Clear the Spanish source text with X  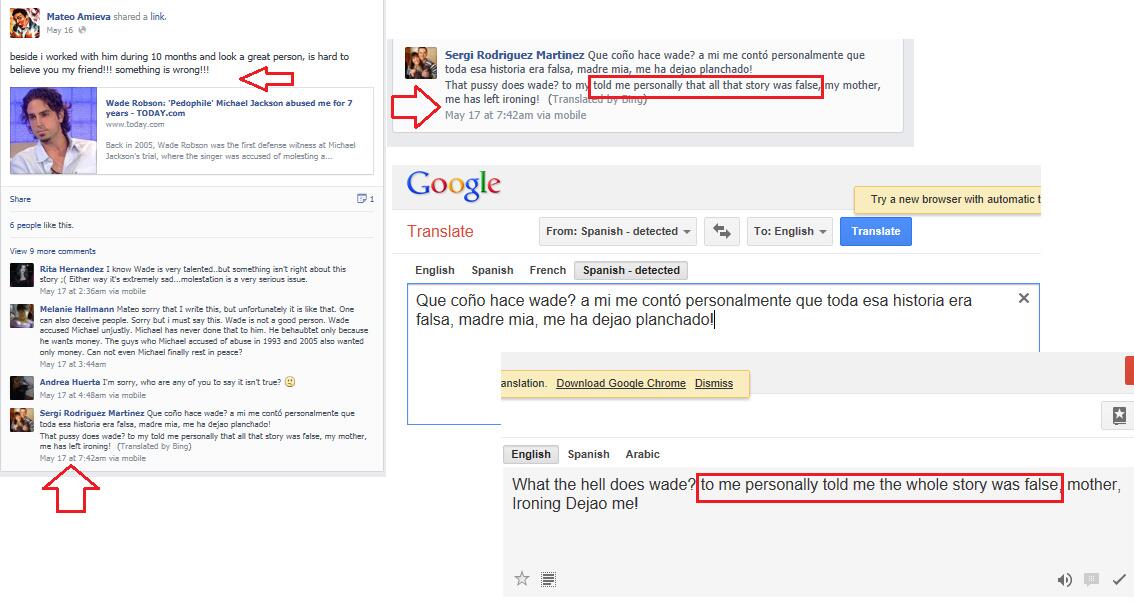click(x=1023, y=299)
